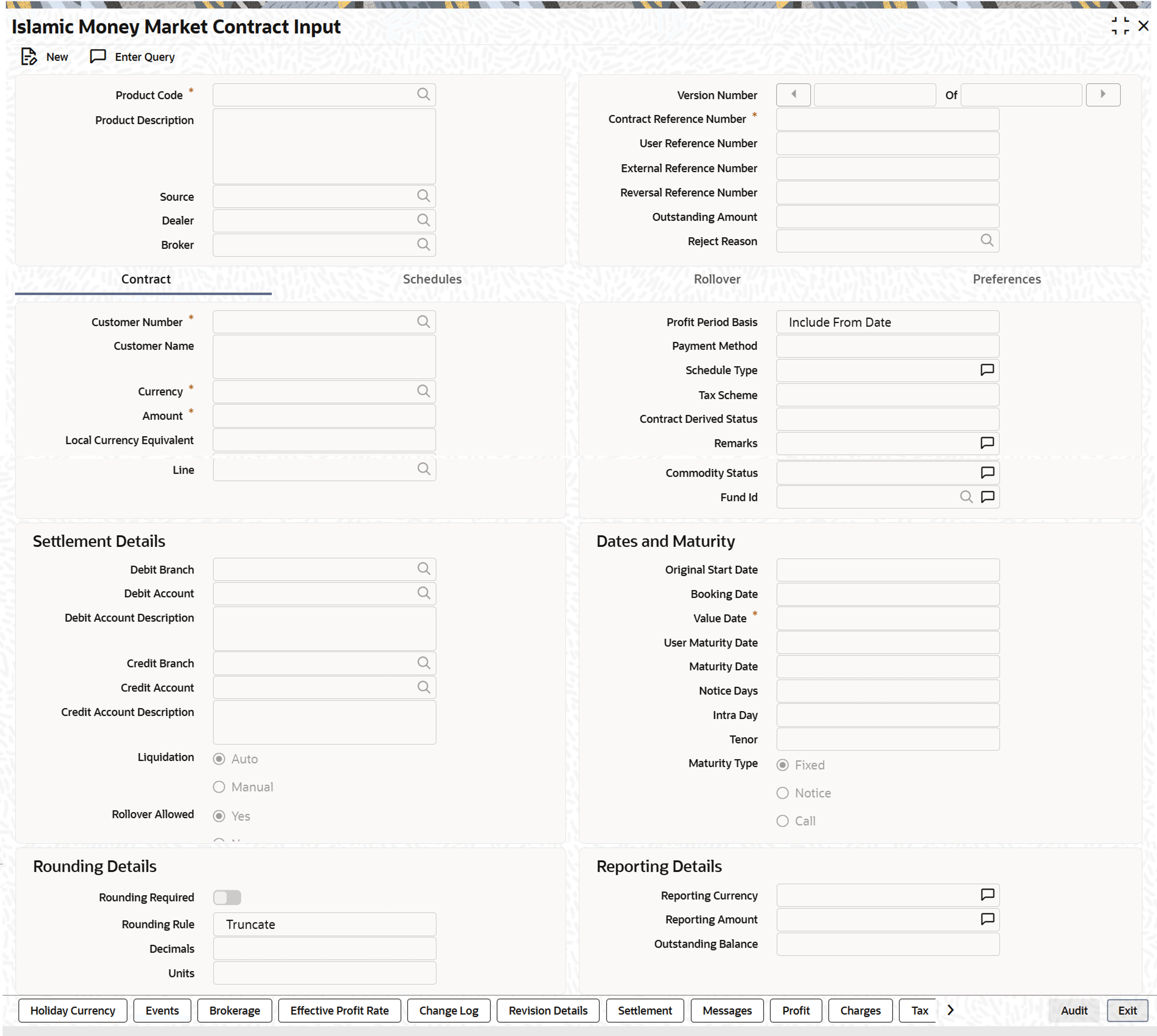Open the Product Code search lookup
Image resolution: width=1157 pixels, height=1036 pixels.
coord(423,95)
